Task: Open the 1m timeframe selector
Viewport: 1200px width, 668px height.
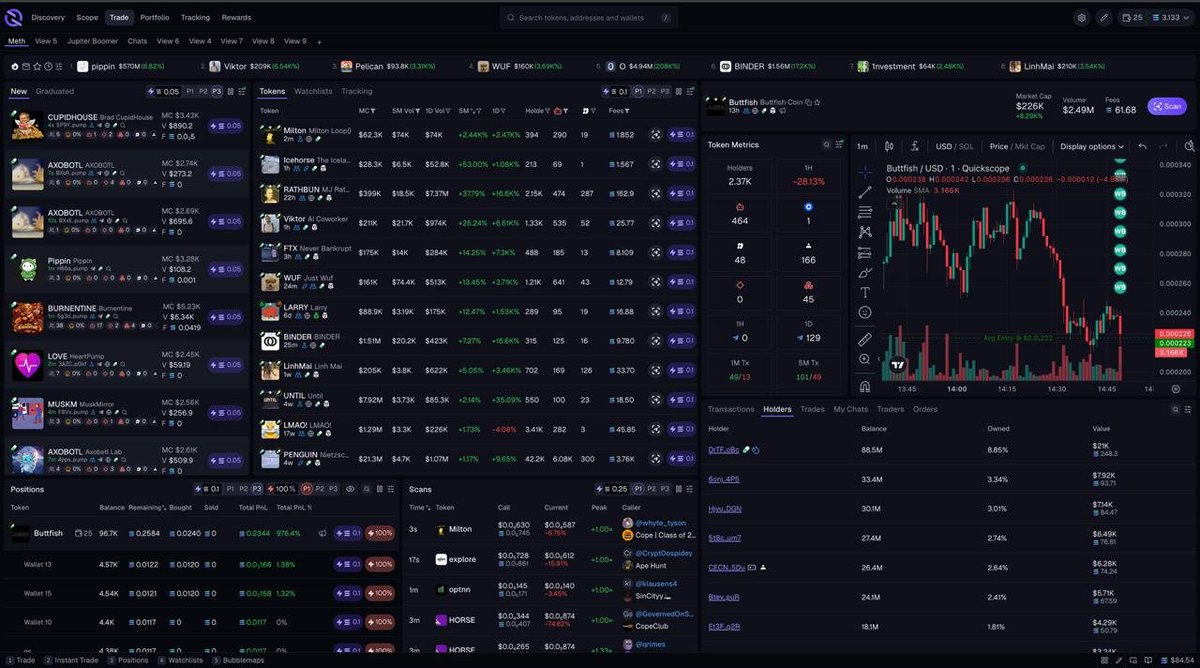Action: (x=861, y=146)
